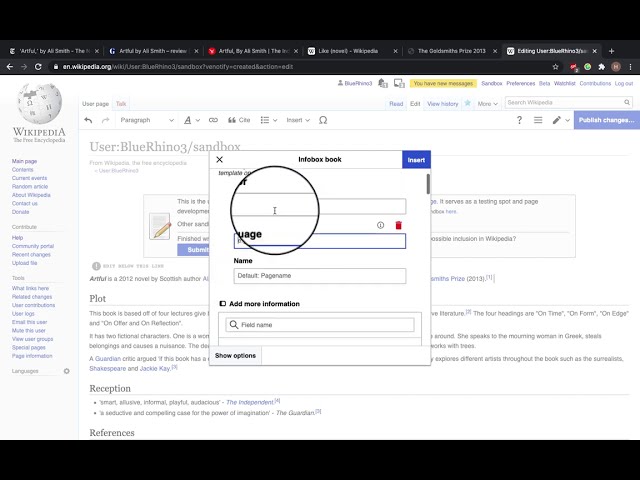This screenshot has height=480, width=640.
Task: Open What links here in Tools
Action: [30, 288]
